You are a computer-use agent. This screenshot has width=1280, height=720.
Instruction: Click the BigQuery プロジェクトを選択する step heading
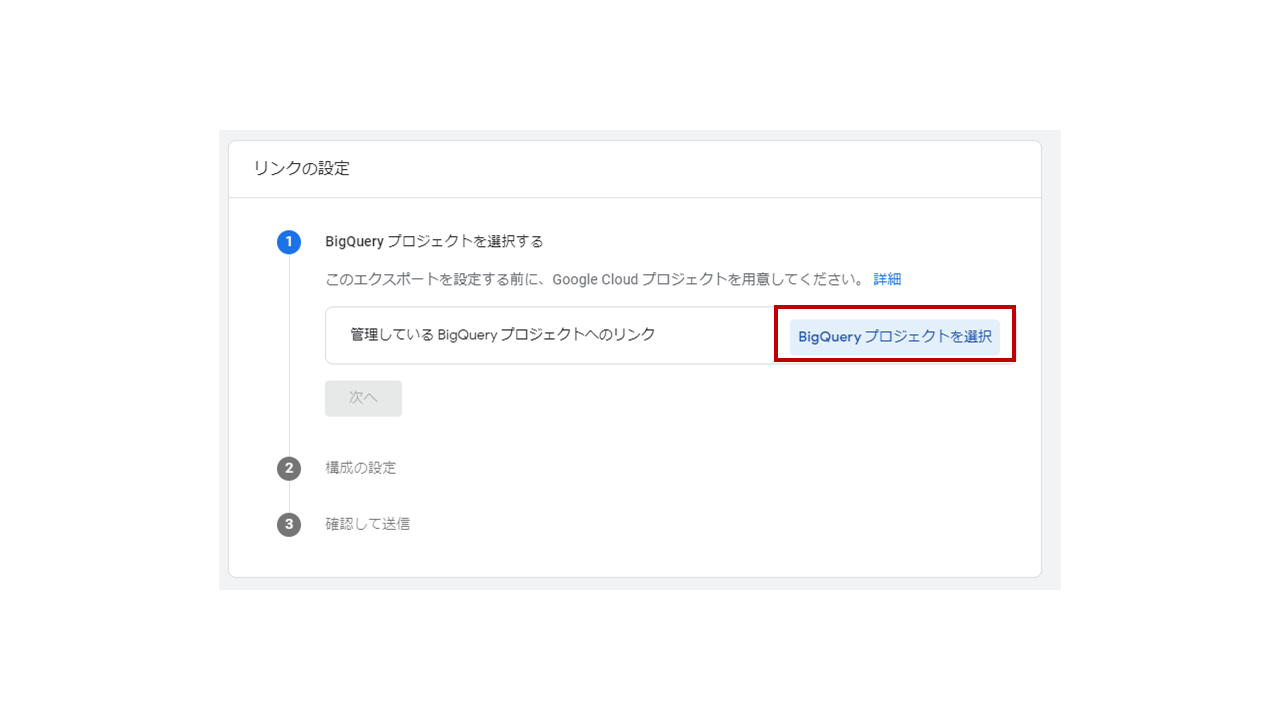(437, 241)
